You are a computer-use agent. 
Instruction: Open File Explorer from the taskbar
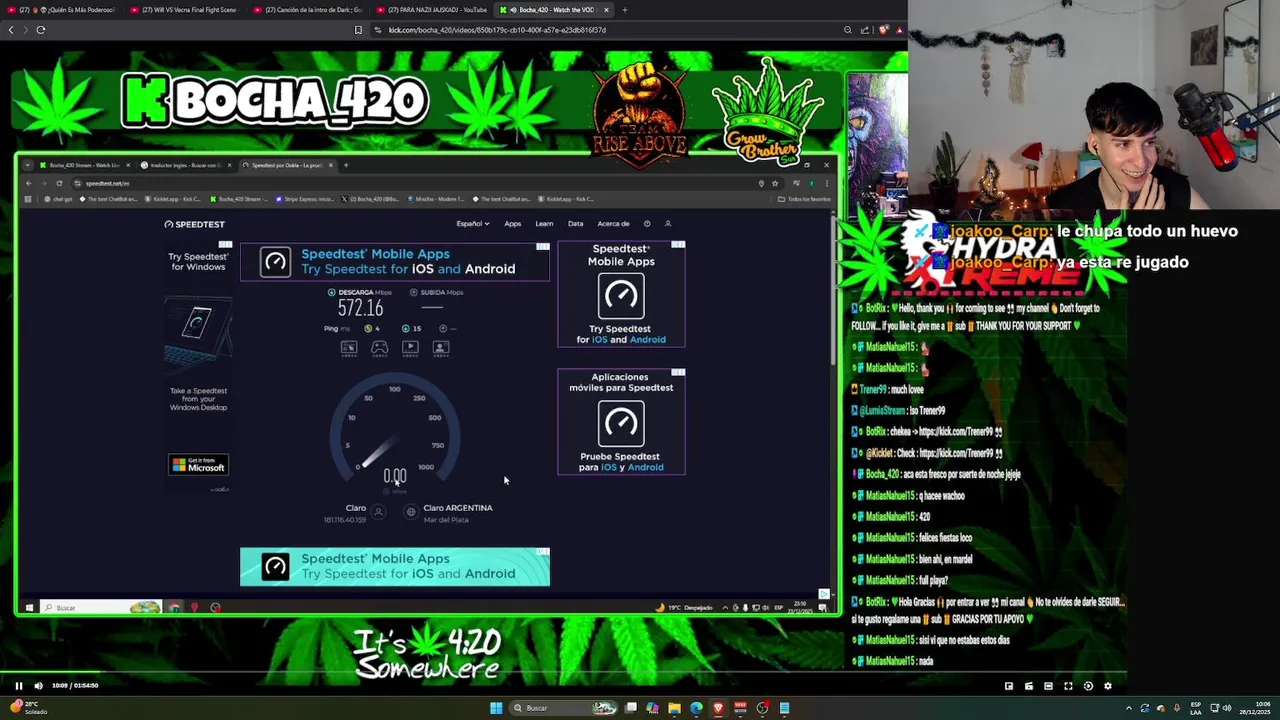tap(674, 708)
